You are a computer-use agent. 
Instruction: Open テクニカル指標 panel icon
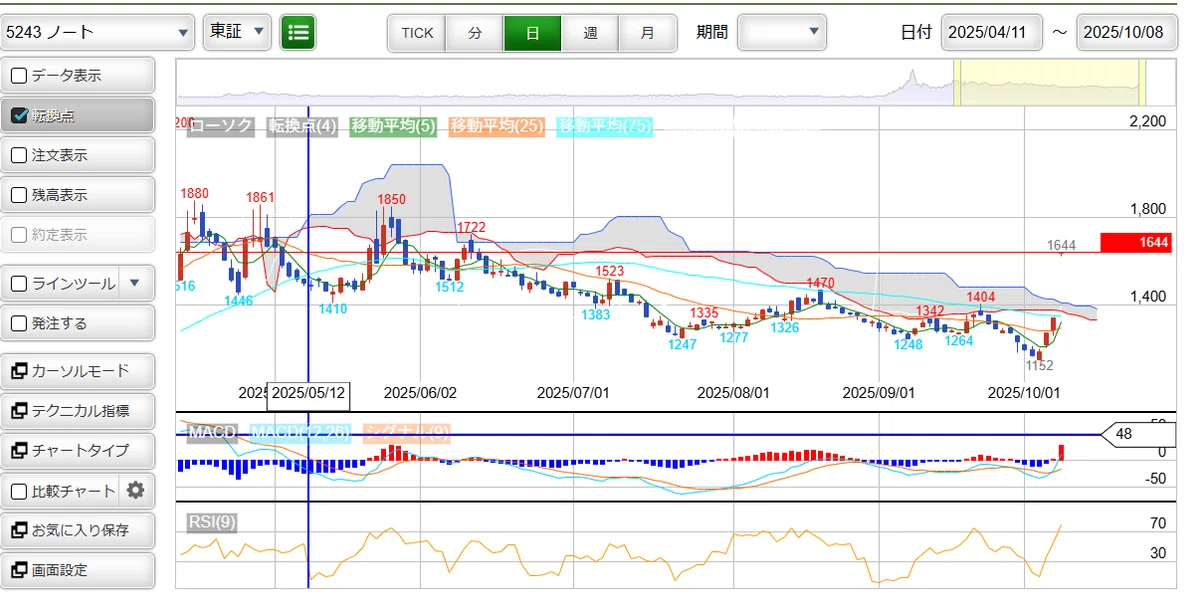click(x=19, y=411)
